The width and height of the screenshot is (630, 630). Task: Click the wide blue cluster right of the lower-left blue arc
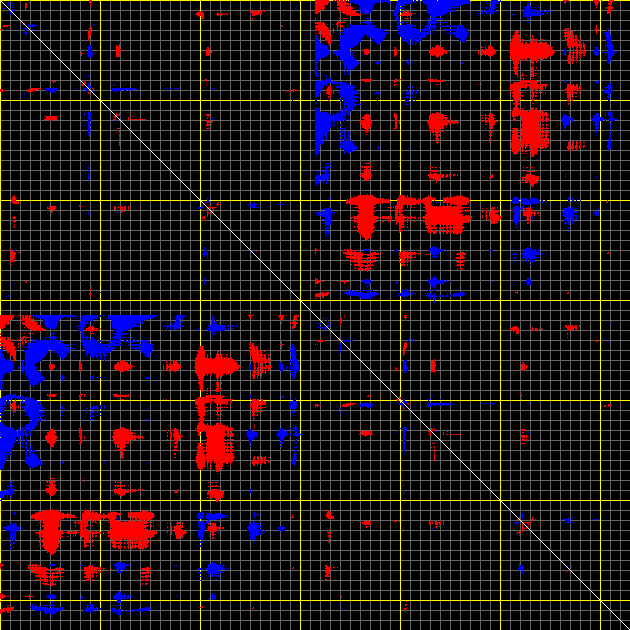(118, 335)
